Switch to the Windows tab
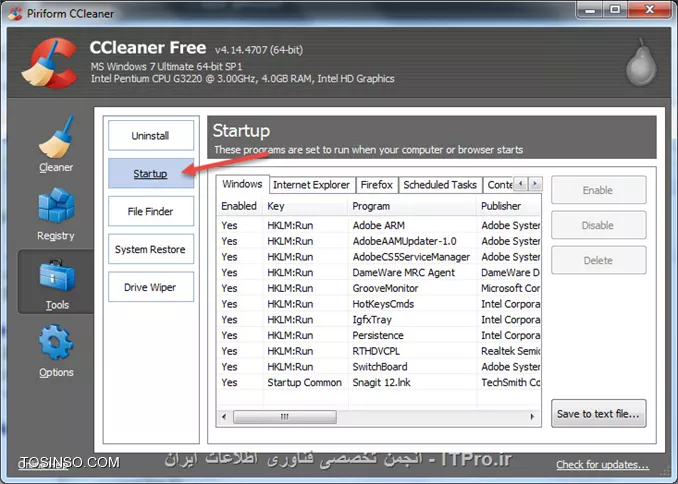678x484 pixels. click(242, 184)
